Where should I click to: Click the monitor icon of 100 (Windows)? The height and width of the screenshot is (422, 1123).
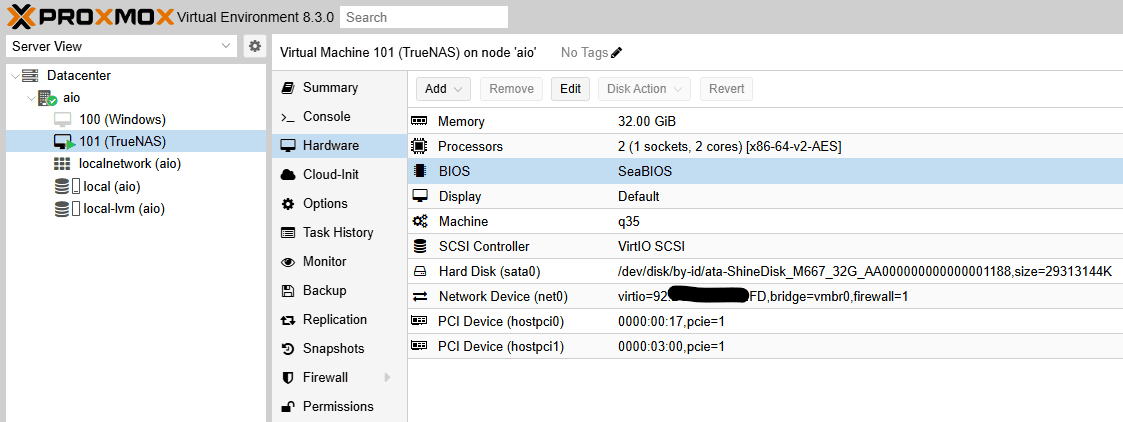point(63,120)
